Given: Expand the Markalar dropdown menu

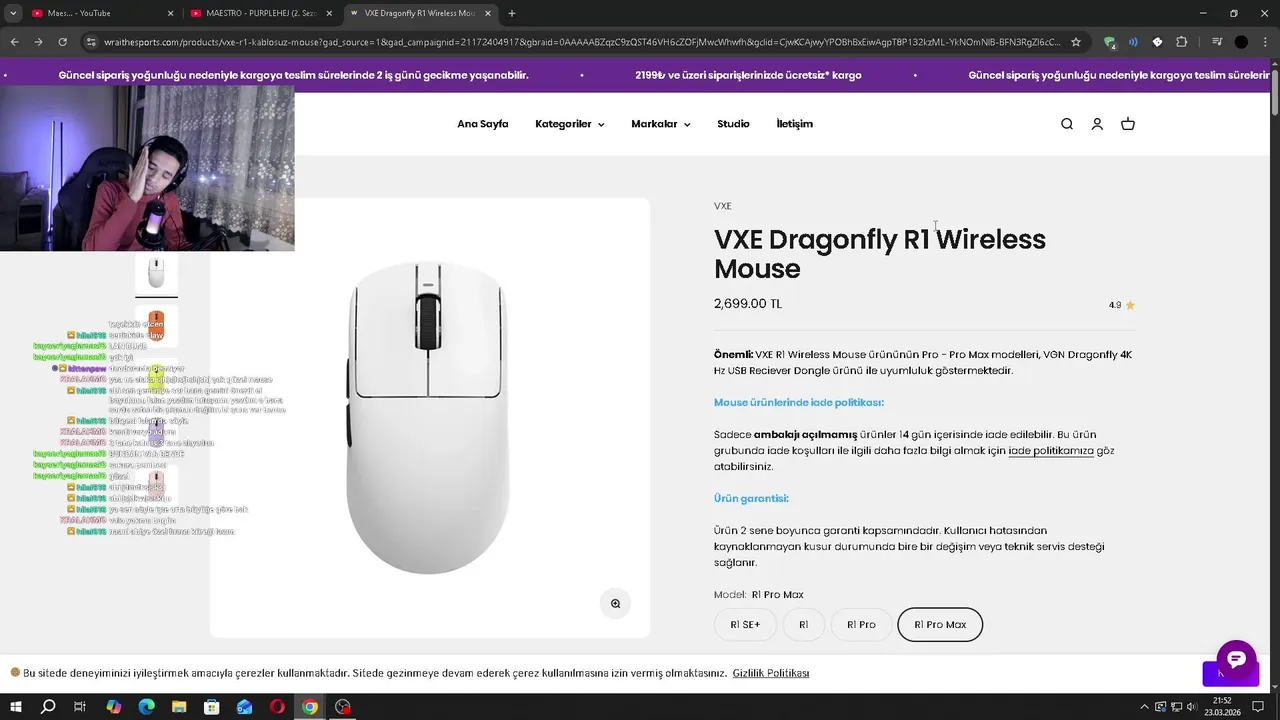Looking at the screenshot, I should pos(660,124).
